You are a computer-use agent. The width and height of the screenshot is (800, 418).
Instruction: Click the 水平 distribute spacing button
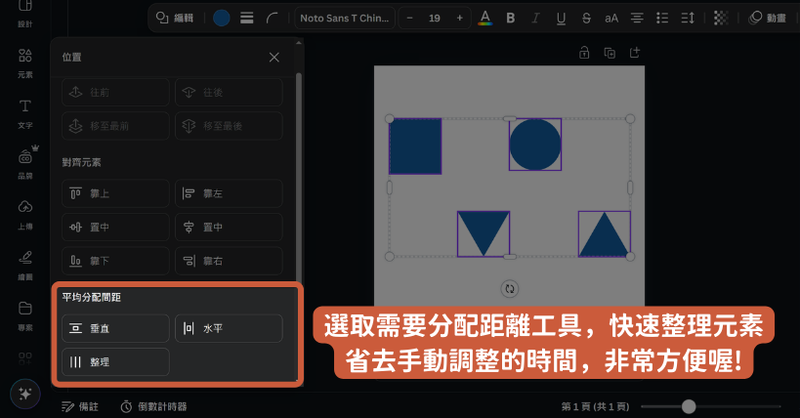228,328
